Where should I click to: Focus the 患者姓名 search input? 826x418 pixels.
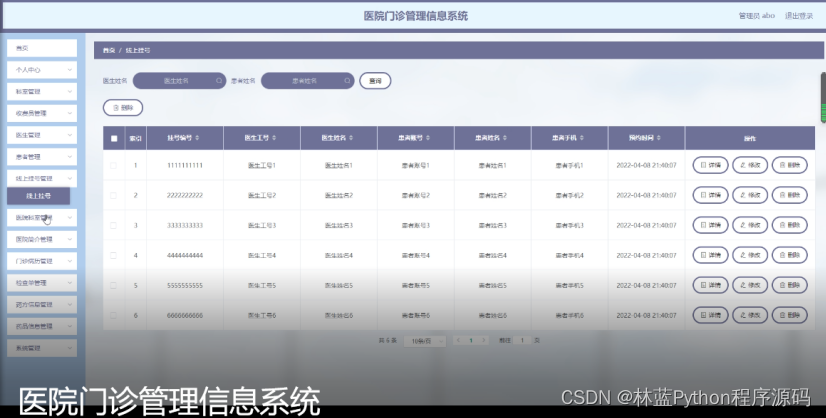pos(308,81)
